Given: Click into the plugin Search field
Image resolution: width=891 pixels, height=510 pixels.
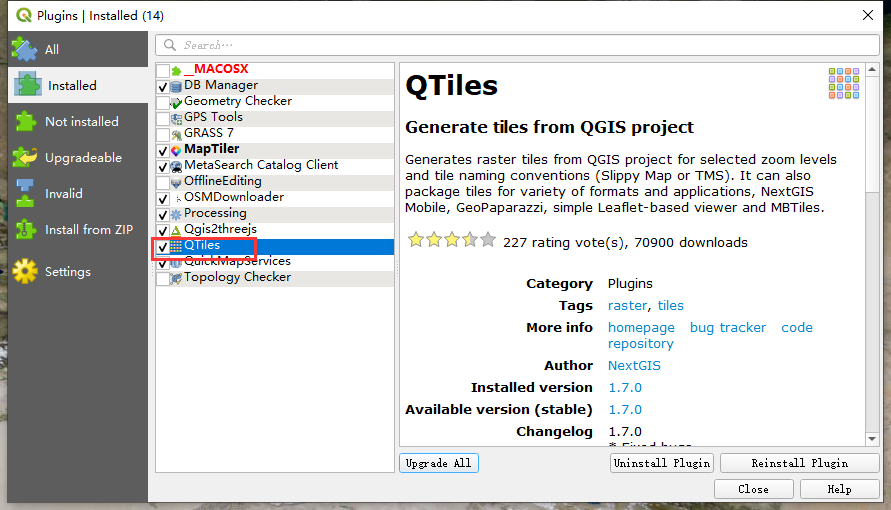Looking at the screenshot, I should 517,45.
